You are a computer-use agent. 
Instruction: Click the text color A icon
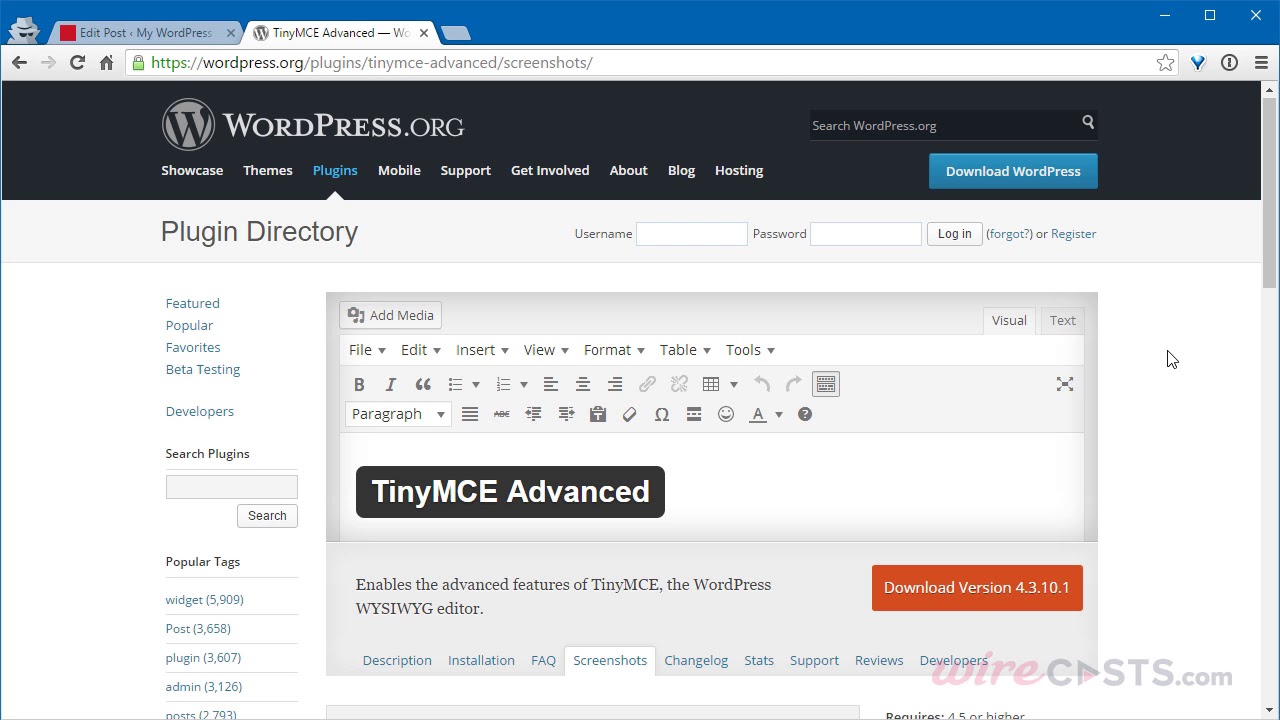pyautogui.click(x=758, y=414)
